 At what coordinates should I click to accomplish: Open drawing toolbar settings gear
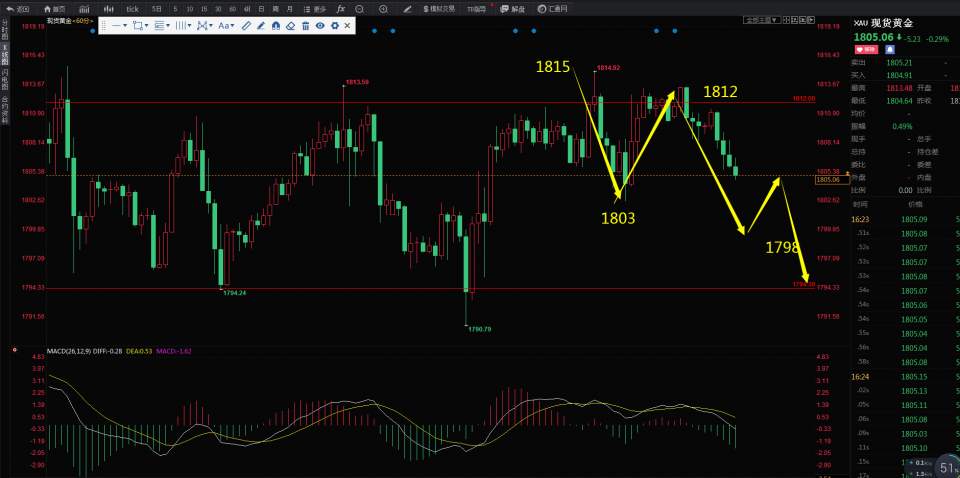click(x=335, y=26)
